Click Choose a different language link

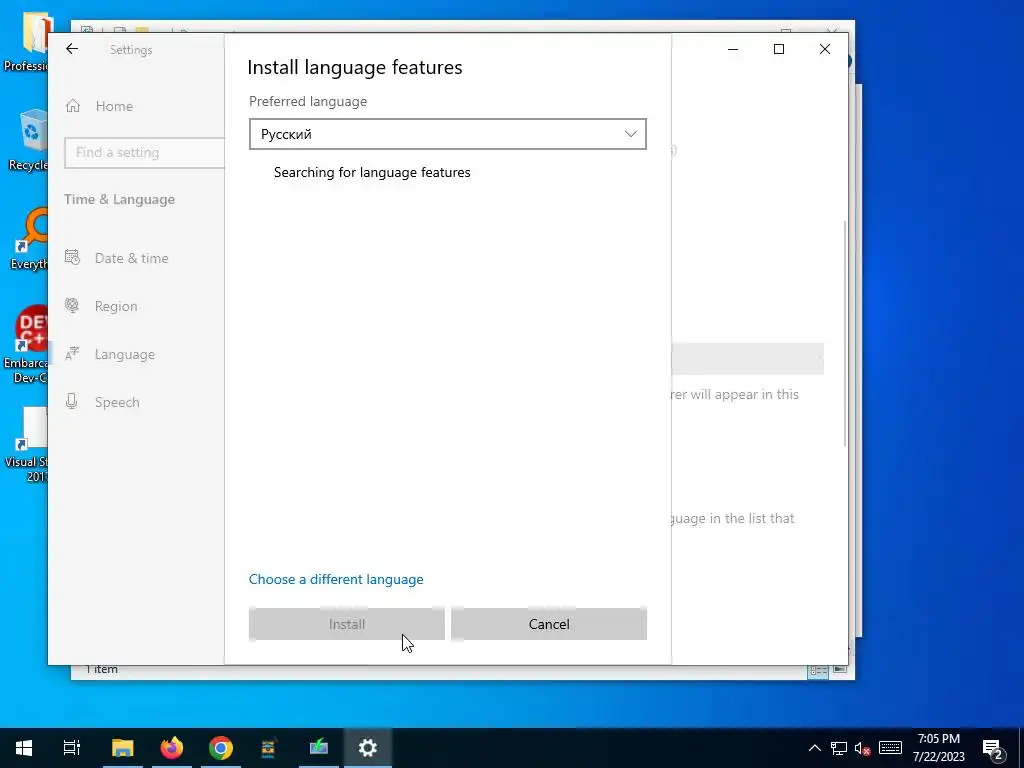click(x=336, y=579)
